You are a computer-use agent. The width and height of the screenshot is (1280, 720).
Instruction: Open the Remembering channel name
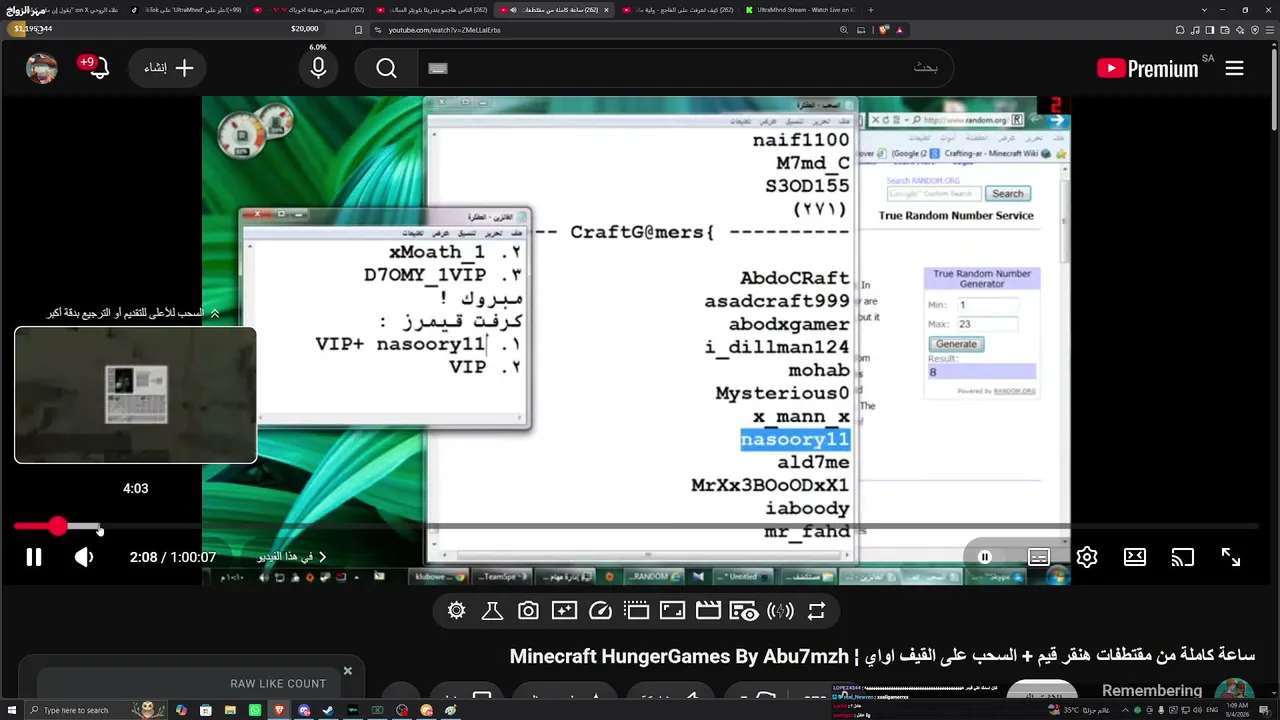1152,691
